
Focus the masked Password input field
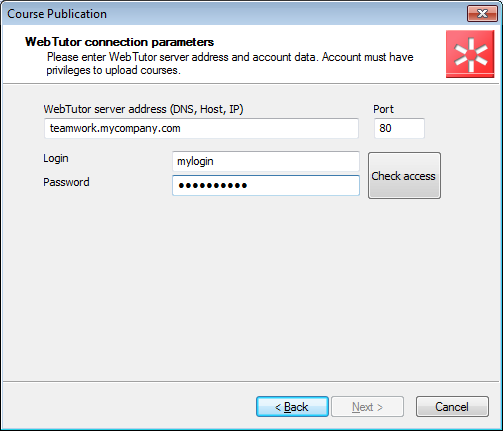coord(266,185)
